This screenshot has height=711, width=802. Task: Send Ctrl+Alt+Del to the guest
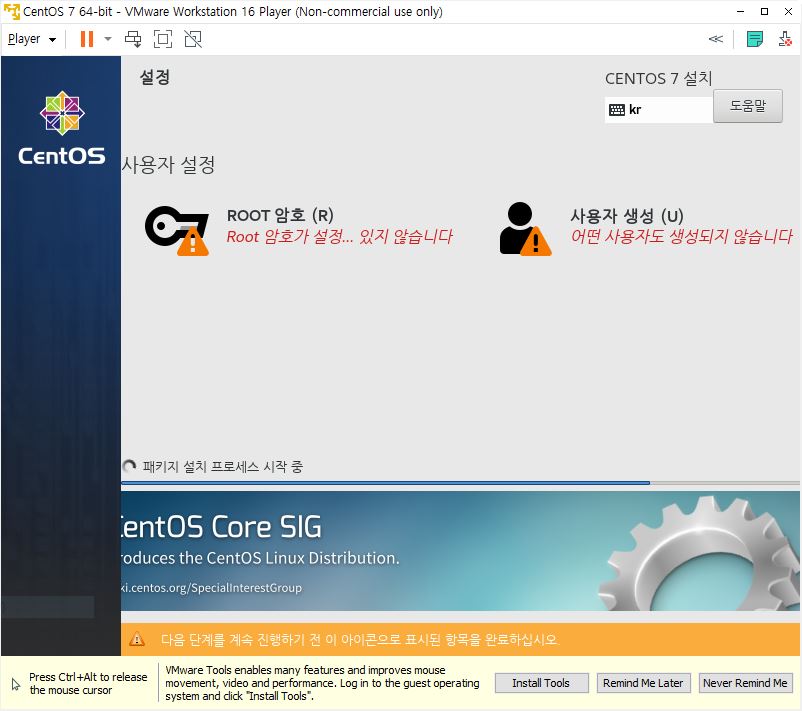(133, 39)
